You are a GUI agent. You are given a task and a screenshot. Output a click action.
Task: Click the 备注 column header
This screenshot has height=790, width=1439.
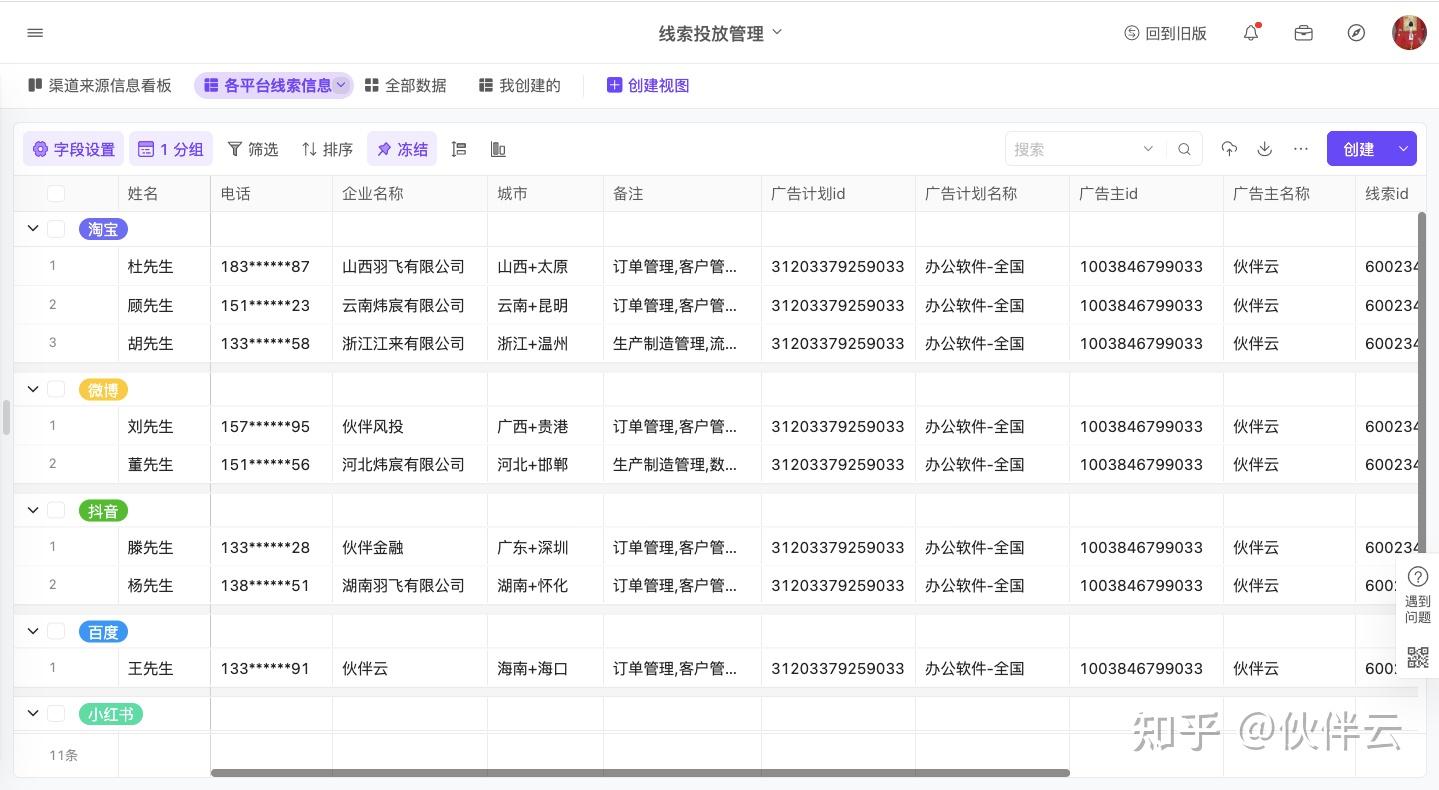coord(682,194)
